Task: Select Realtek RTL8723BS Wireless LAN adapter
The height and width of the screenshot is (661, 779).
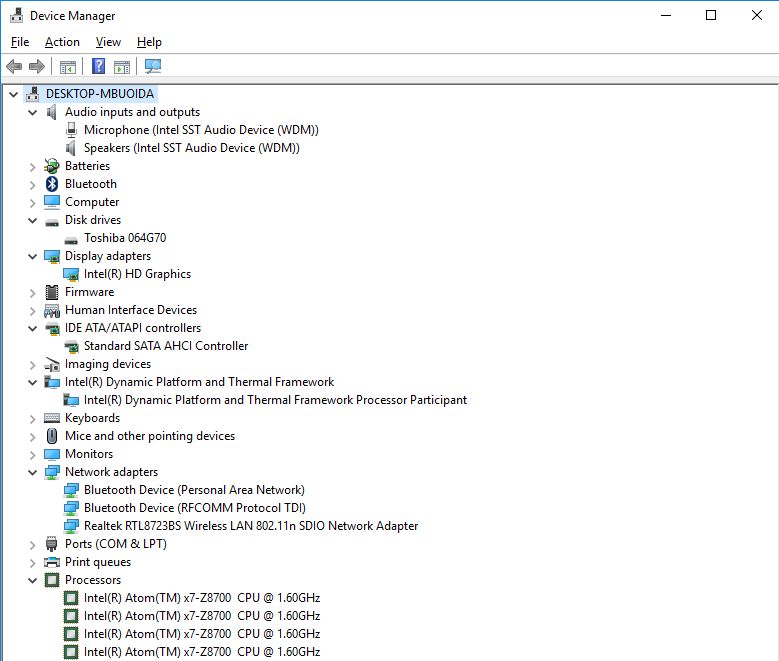Action: coord(251,526)
